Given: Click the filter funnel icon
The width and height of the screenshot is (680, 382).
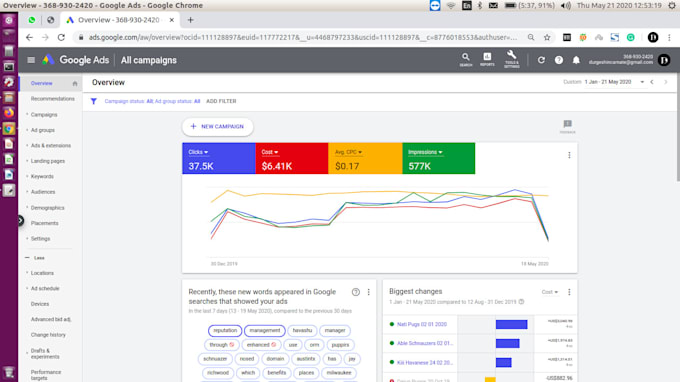Looking at the screenshot, I should point(93,101).
